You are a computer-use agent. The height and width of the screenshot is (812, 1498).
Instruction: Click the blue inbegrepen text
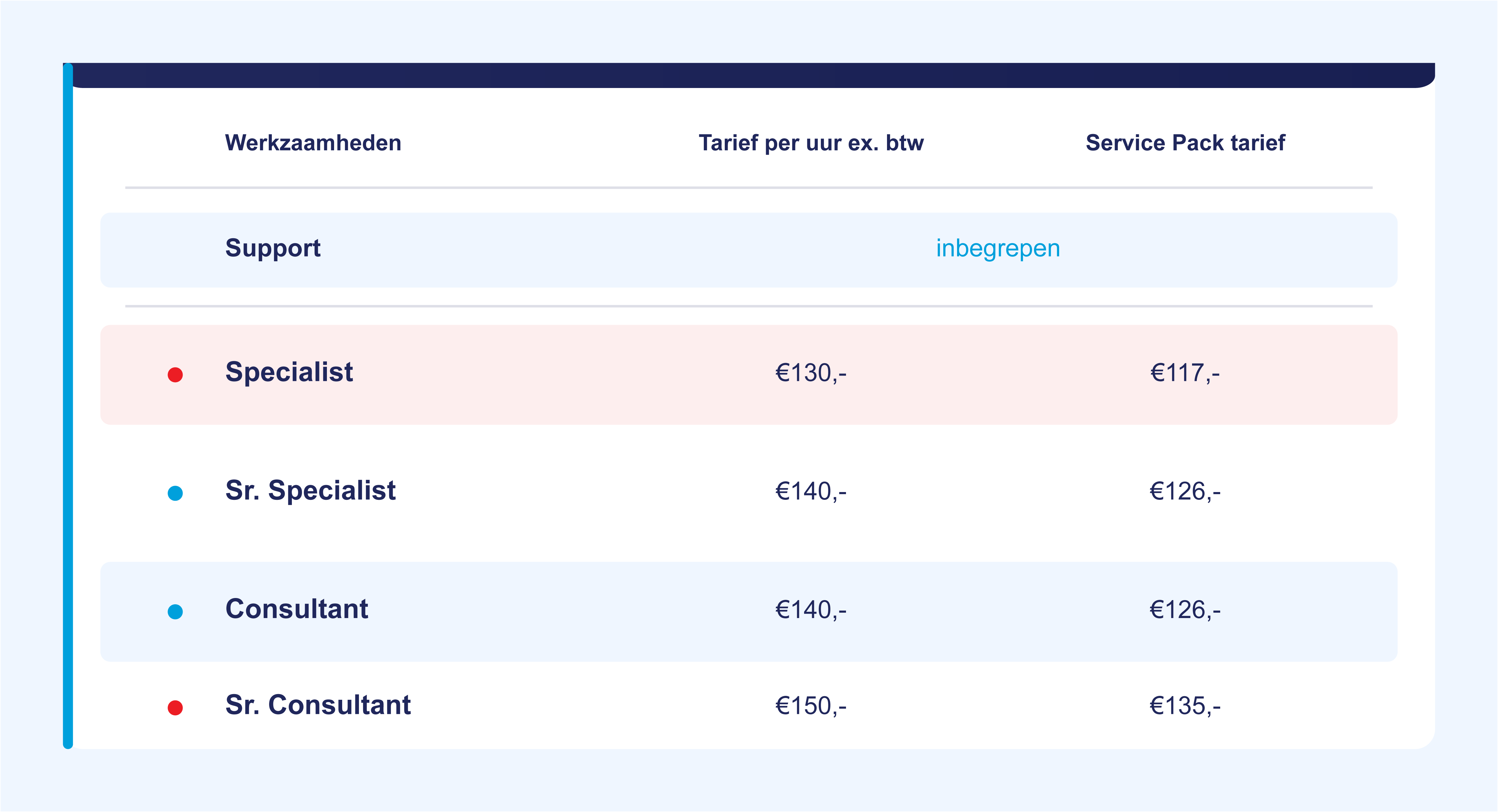[x=998, y=249]
